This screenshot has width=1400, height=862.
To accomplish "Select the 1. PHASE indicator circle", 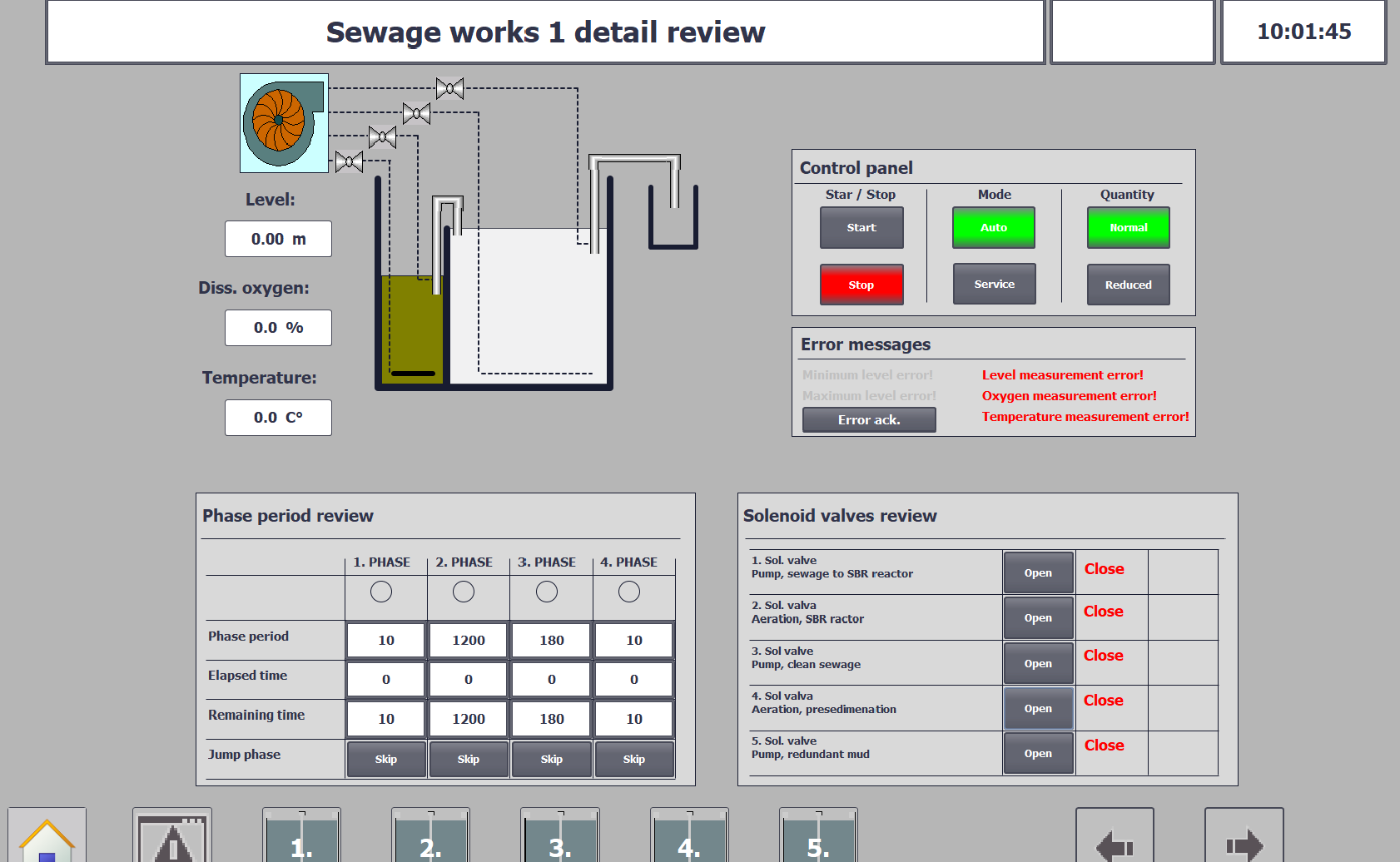I will tap(381, 592).
